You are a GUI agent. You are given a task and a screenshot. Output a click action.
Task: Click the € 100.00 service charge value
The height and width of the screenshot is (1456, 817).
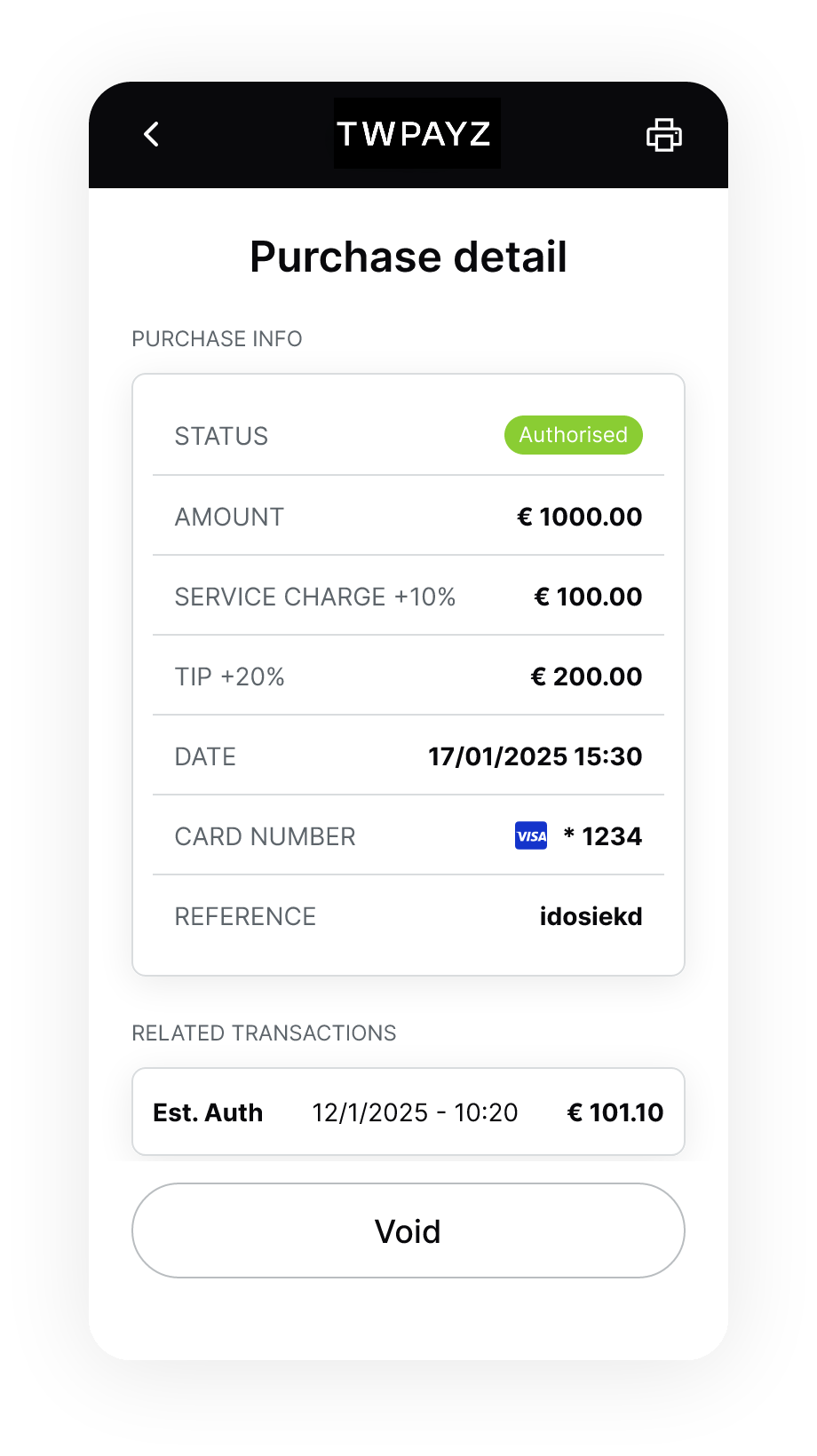tap(588, 597)
